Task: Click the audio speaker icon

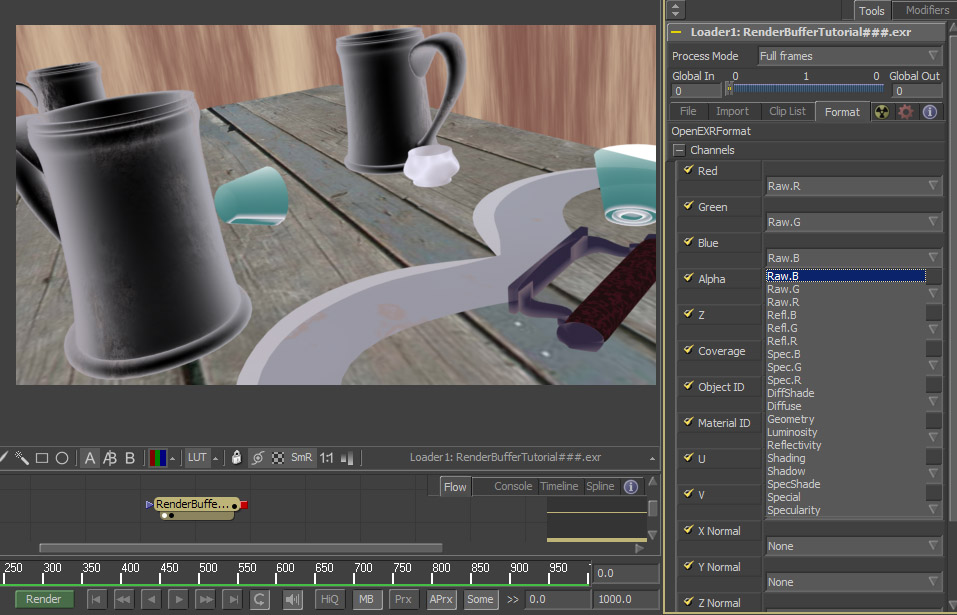Action: 293,599
